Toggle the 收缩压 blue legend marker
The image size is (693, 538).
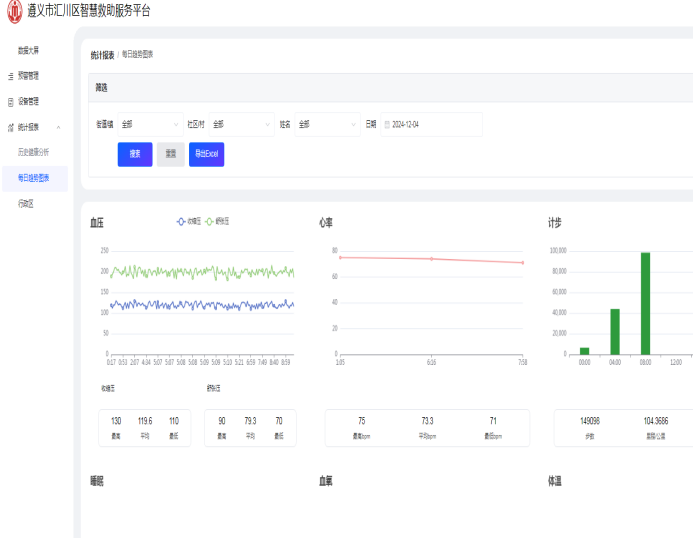pyautogui.click(x=181, y=221)
